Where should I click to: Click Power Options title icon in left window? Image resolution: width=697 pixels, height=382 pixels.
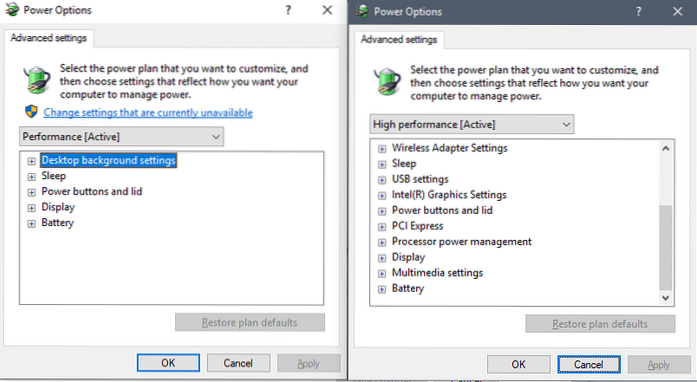coord(12,10)
